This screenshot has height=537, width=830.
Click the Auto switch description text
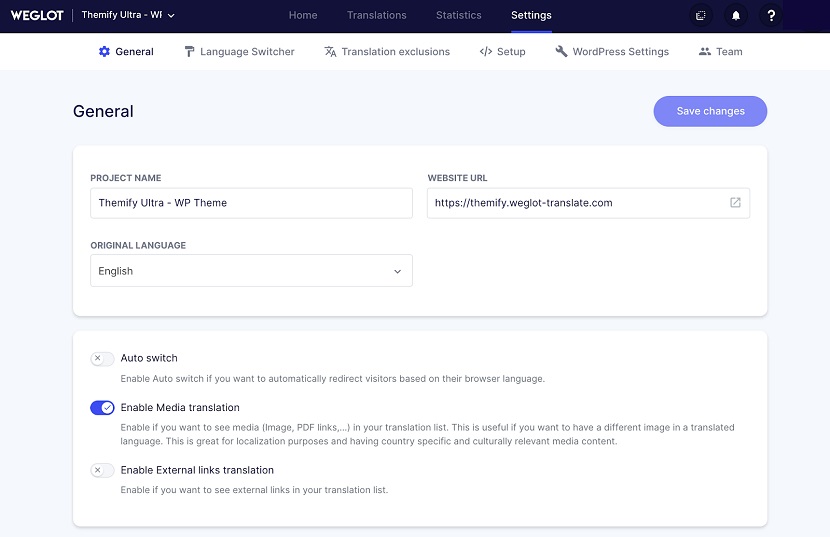pos(332,379)
